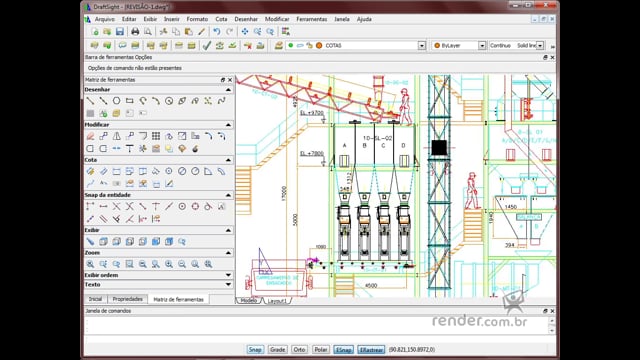Click the green checkmark toolbar icon
Image resolution: width=640 pixels, height=360 pixels.
207,45
